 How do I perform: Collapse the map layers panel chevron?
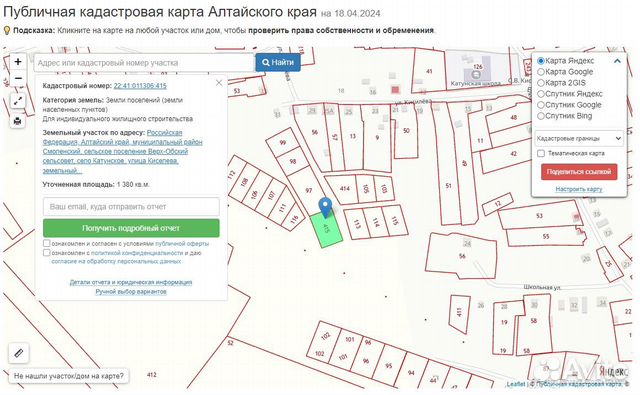click(x=617, y=61)
